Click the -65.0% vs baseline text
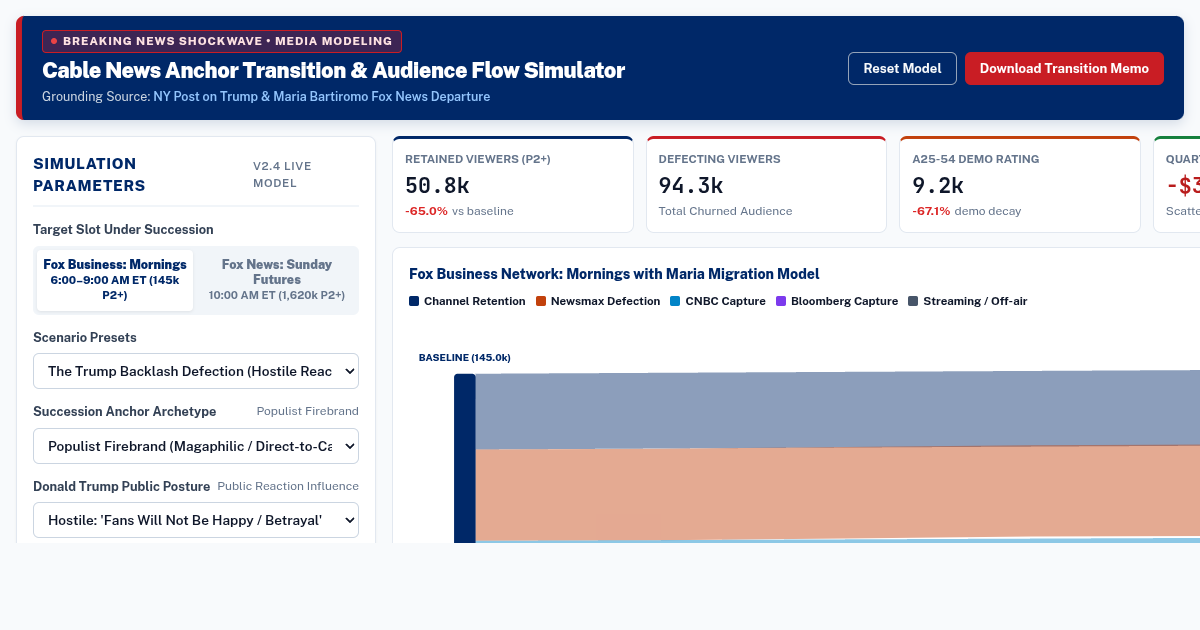1200x630 pixels. click(459, 211)
